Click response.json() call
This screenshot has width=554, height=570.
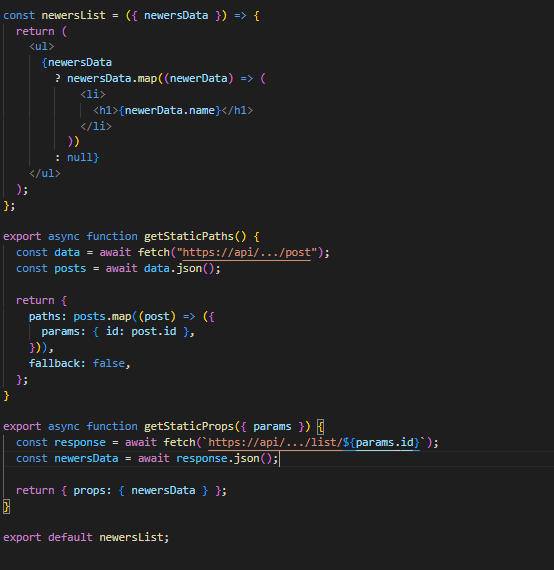point(227,458)
